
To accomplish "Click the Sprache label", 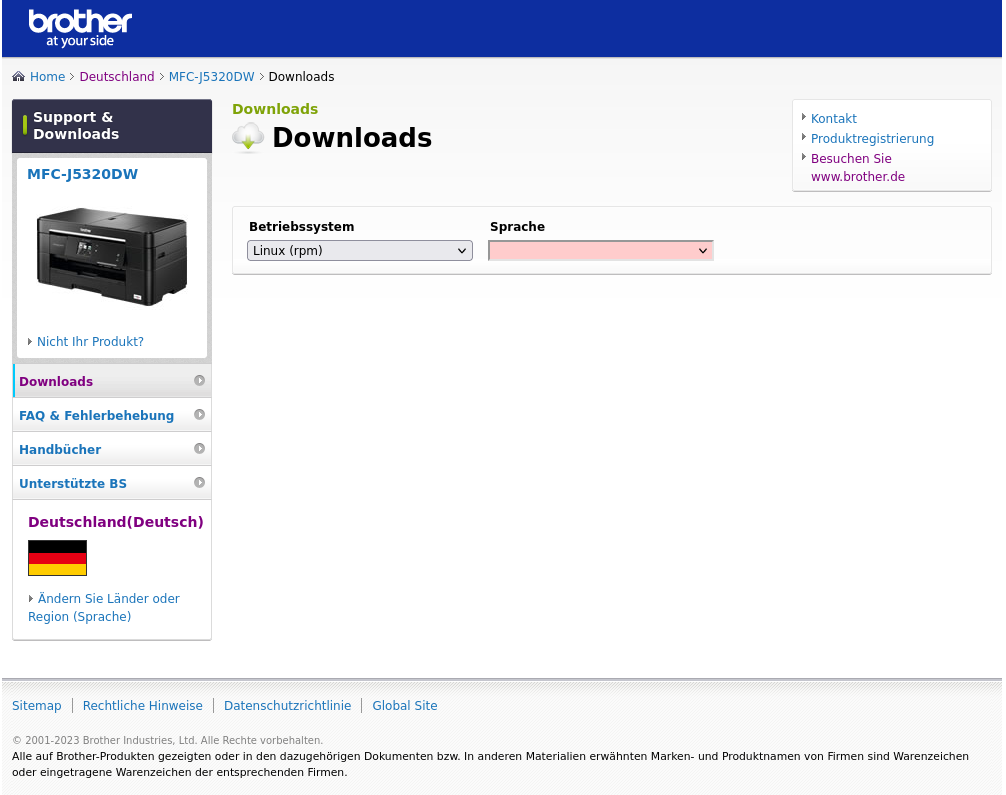I will [x=517, y=227].
